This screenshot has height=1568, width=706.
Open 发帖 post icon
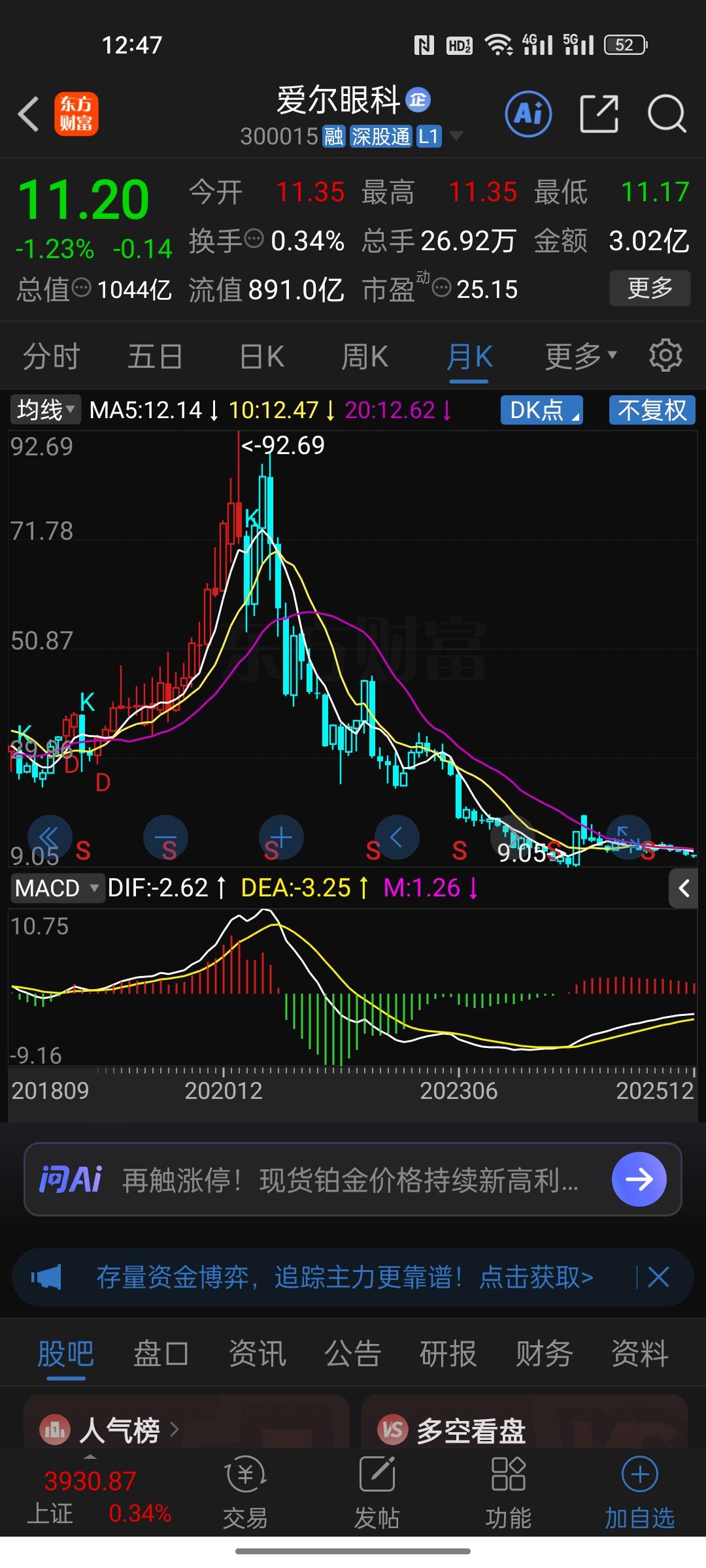tap(377, 1494)
